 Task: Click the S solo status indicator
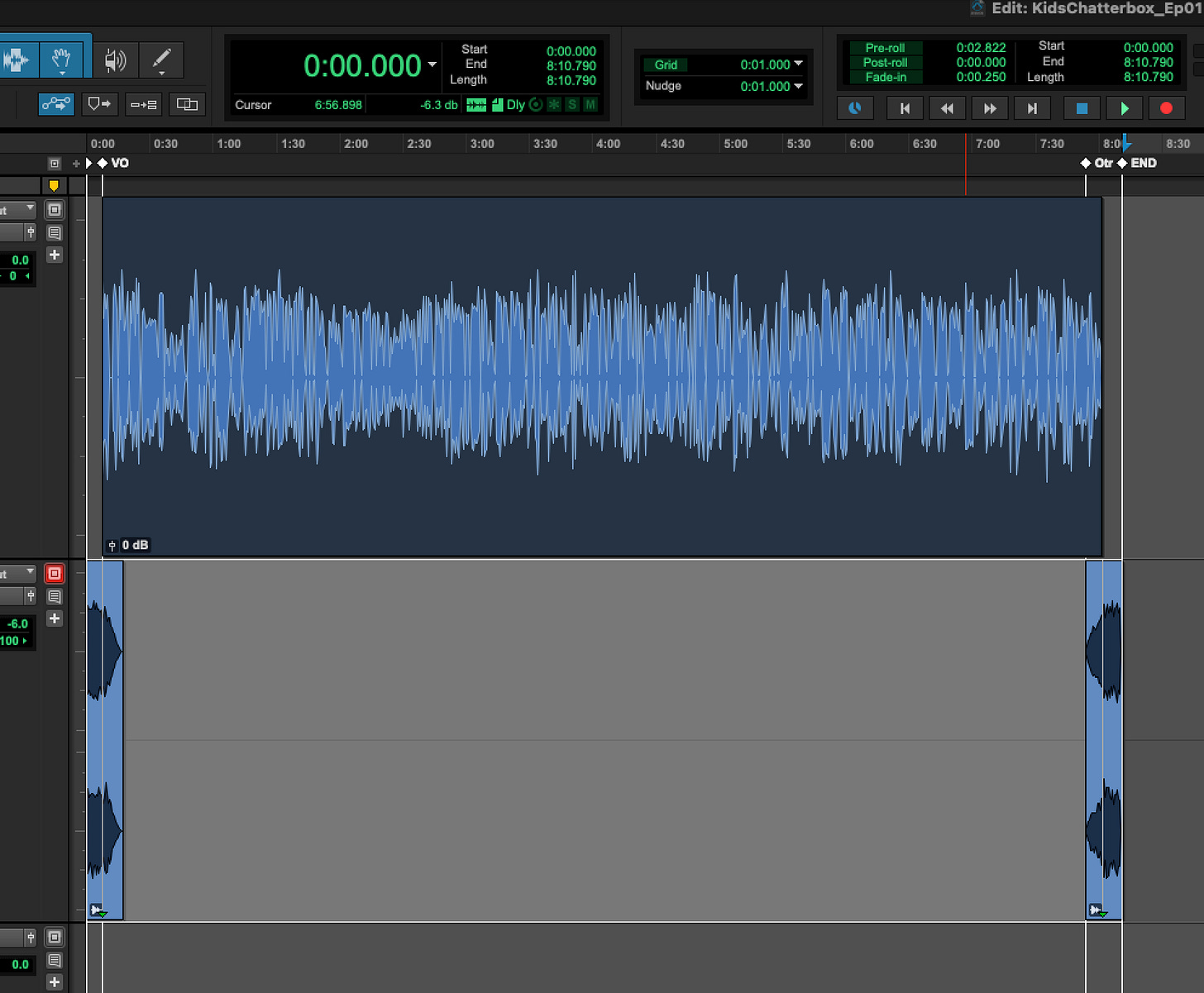pos(572,104)
